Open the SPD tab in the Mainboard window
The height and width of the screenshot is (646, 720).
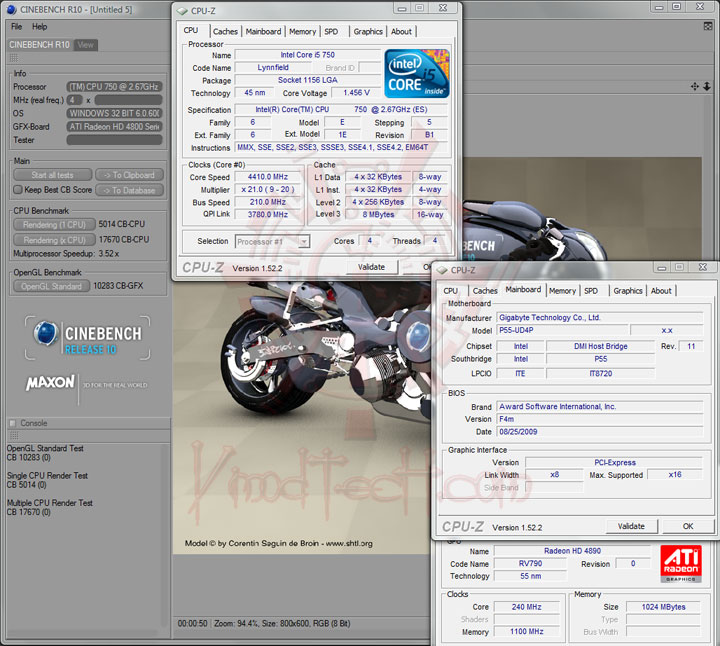(x=591, y=291)
